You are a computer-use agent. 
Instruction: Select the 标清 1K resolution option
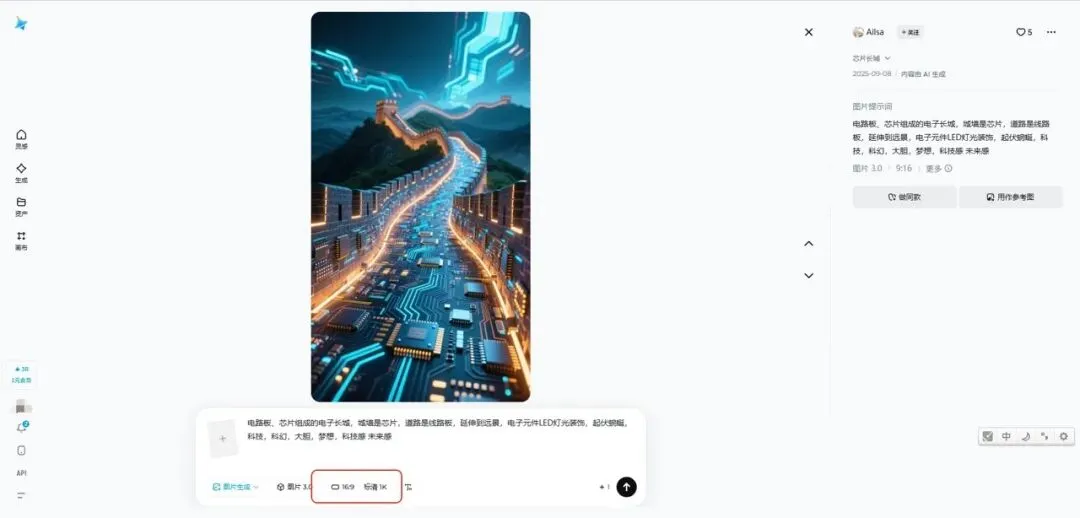tap(375, 487)
